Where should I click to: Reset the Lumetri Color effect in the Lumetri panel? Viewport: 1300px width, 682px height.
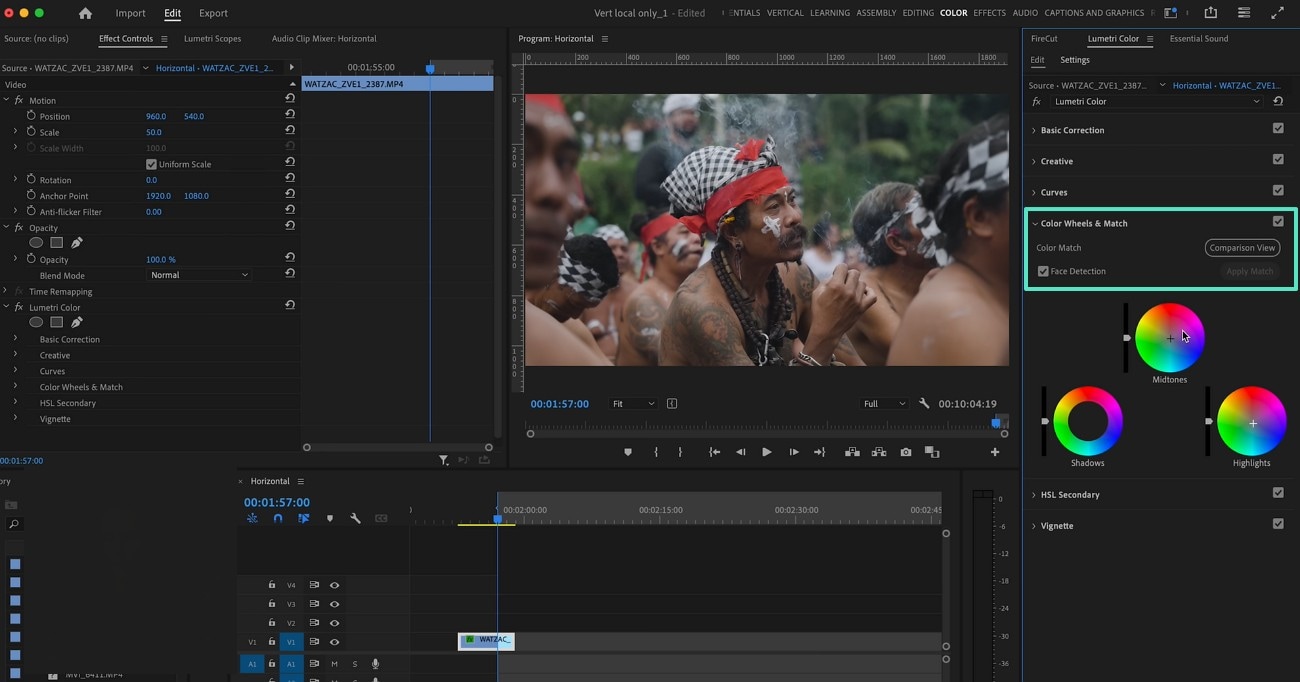(1278, 101)
